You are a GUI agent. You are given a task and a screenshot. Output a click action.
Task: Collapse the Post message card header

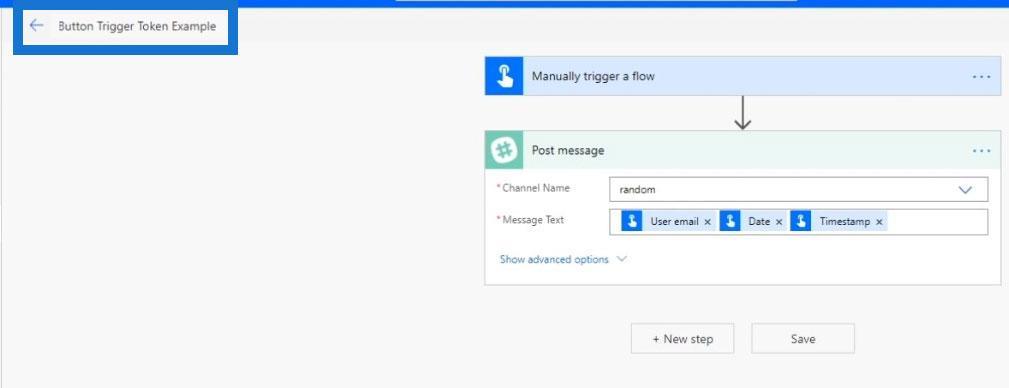(743, 150)
